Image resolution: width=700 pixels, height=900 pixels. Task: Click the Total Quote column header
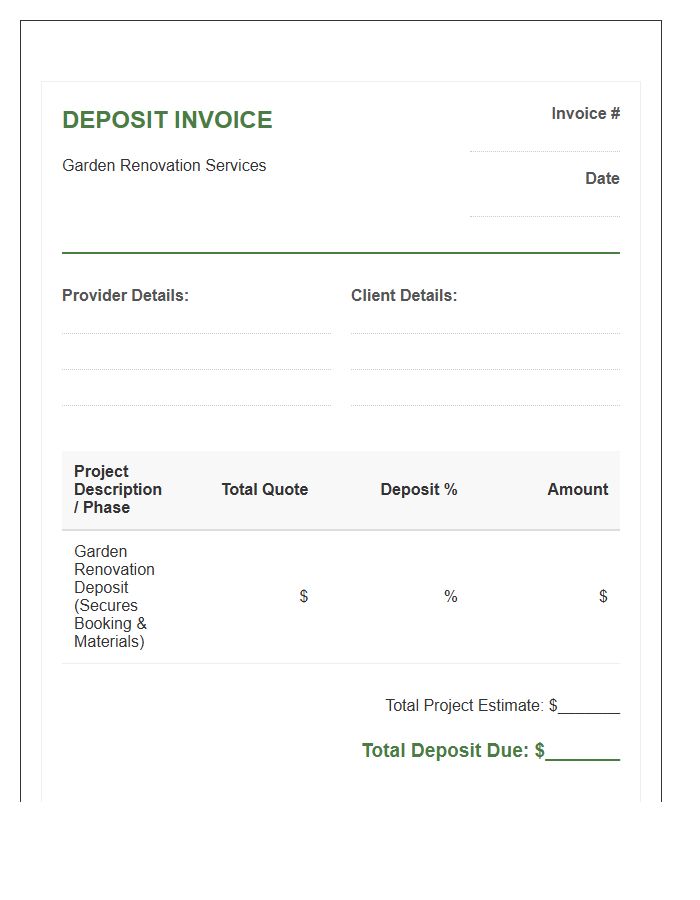pos(265,490)
